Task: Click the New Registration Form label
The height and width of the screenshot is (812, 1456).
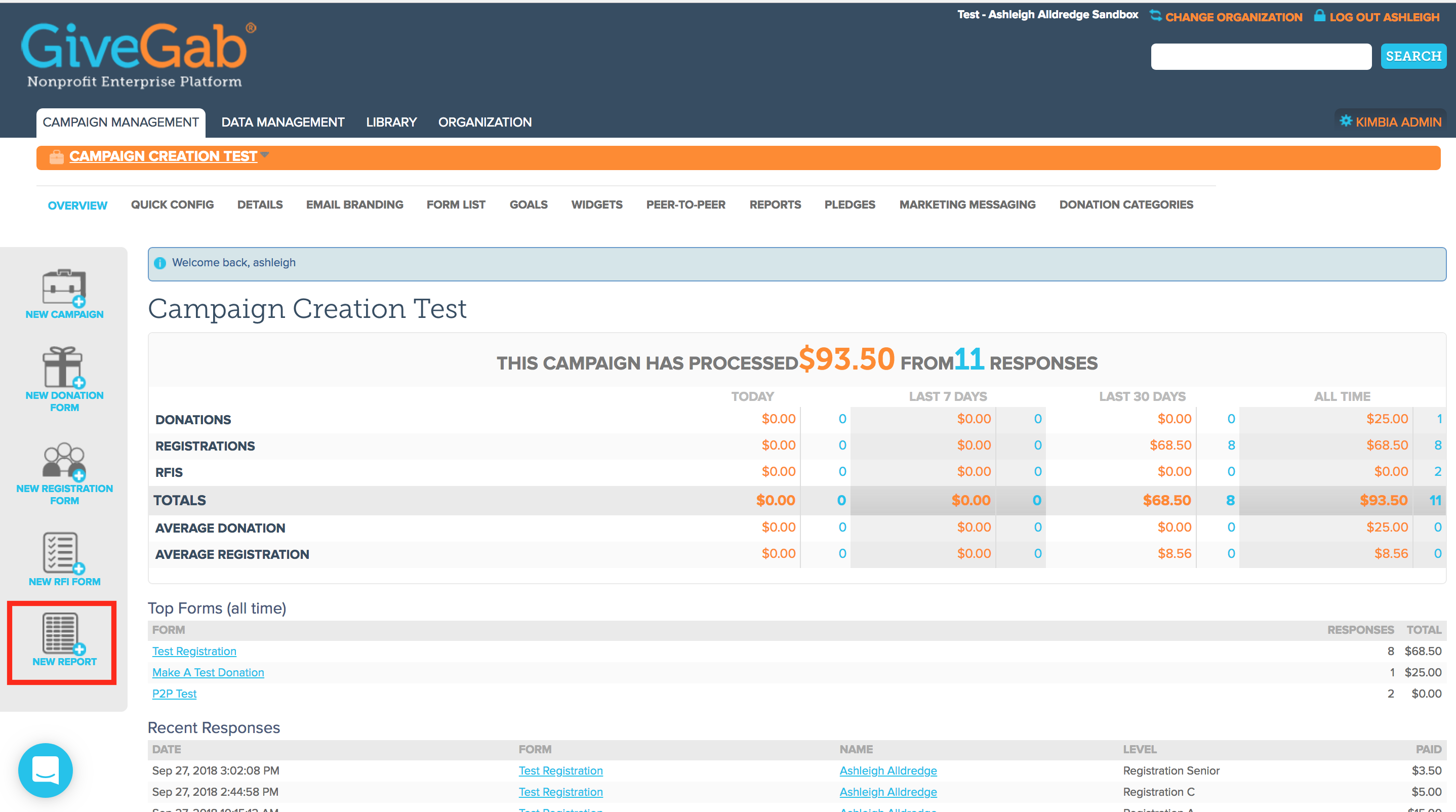Action: point(64,495)
